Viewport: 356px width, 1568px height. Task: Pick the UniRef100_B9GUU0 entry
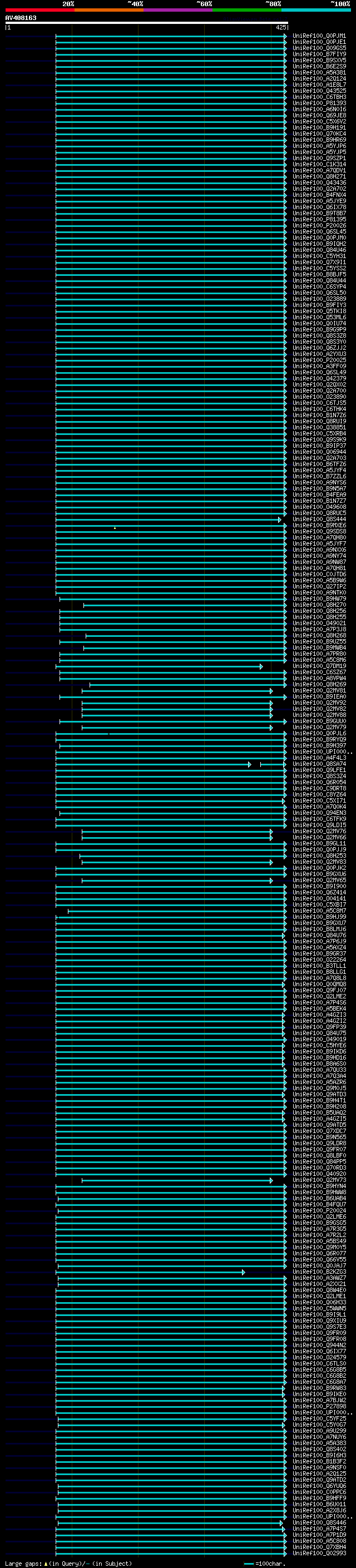(319, 721)
